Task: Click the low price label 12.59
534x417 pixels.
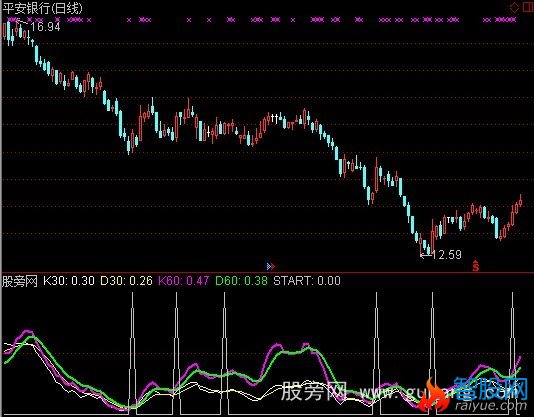Action: point(447,254)
